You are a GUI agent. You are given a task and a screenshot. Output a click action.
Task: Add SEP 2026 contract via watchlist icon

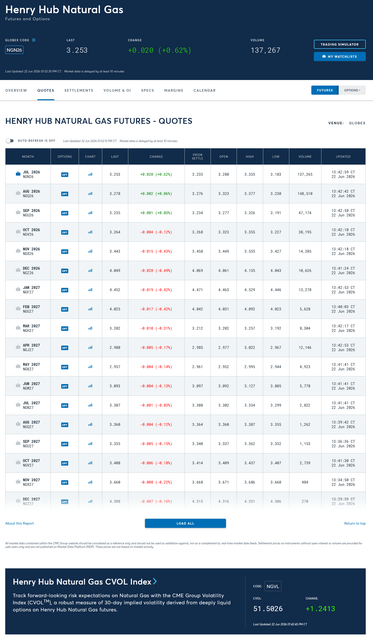coord(18,212)
